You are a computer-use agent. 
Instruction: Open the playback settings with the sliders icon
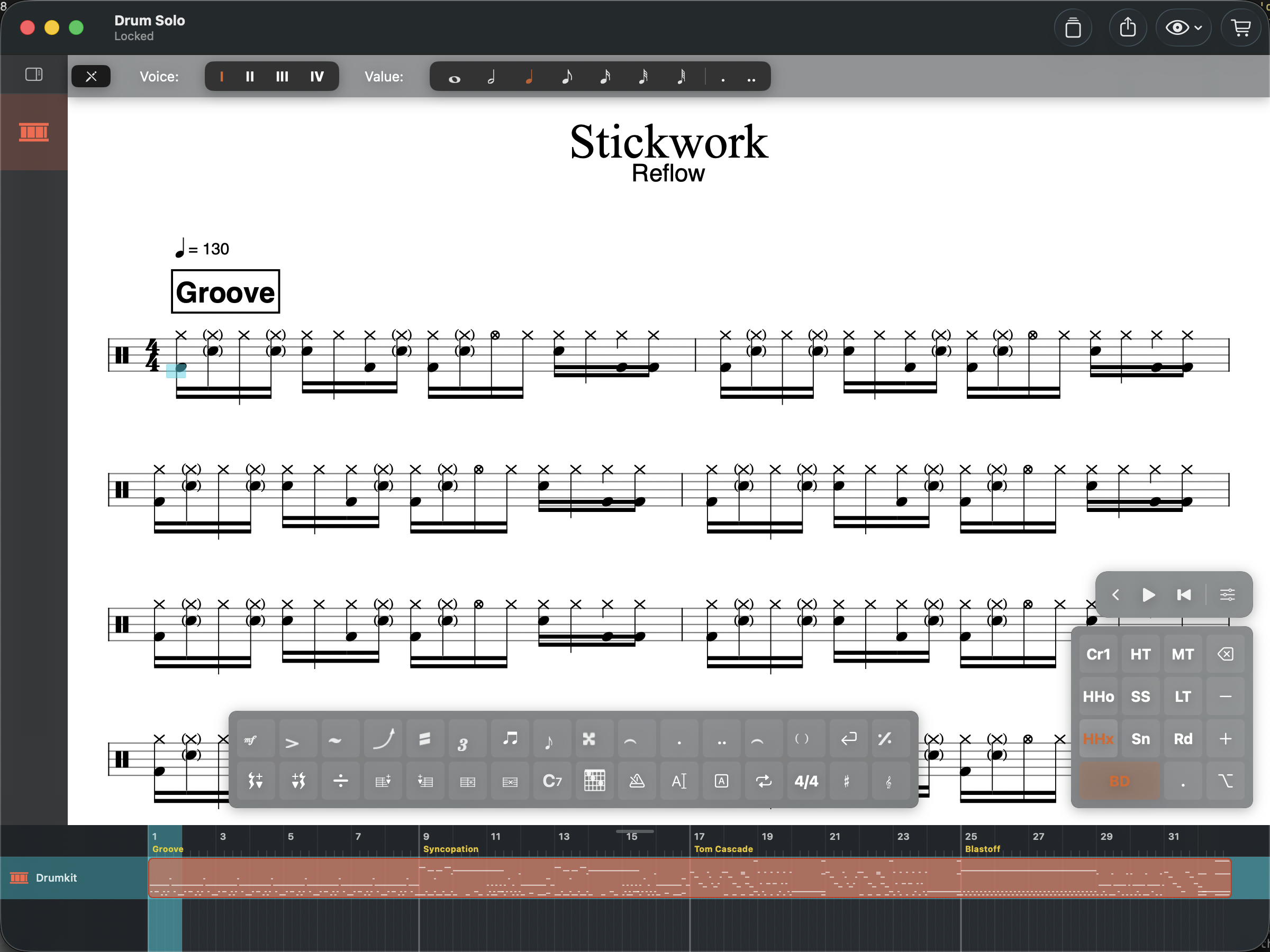point(1228,594)
